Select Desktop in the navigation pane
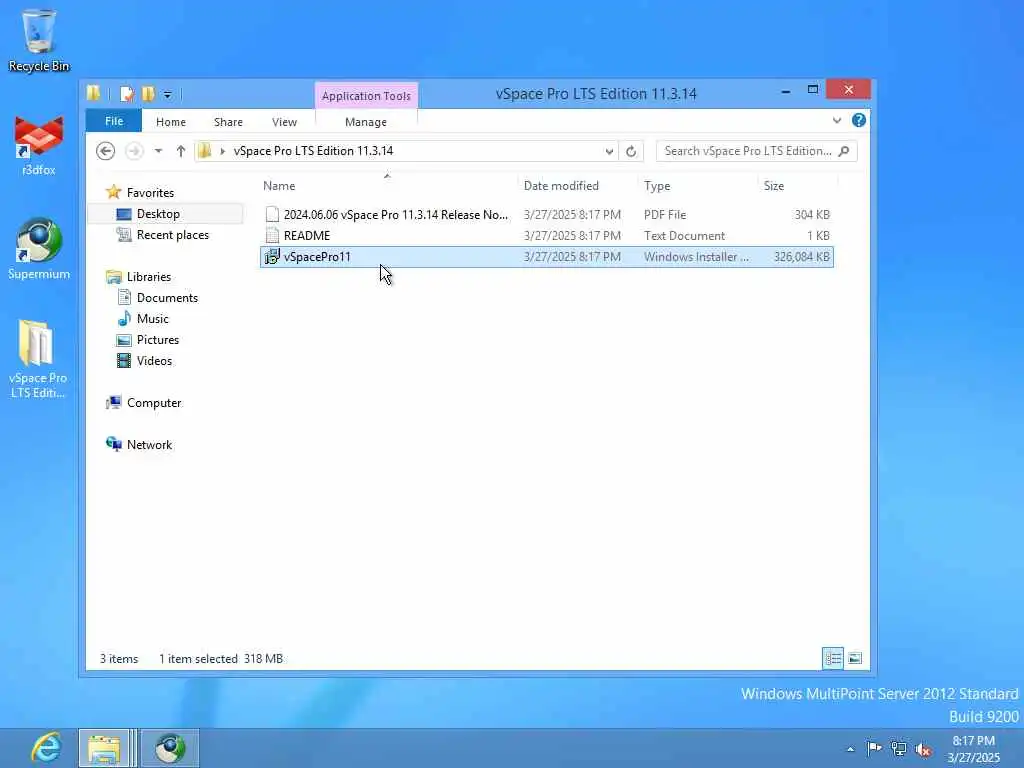Viewport: 1024px width, 768px height. 158,214
